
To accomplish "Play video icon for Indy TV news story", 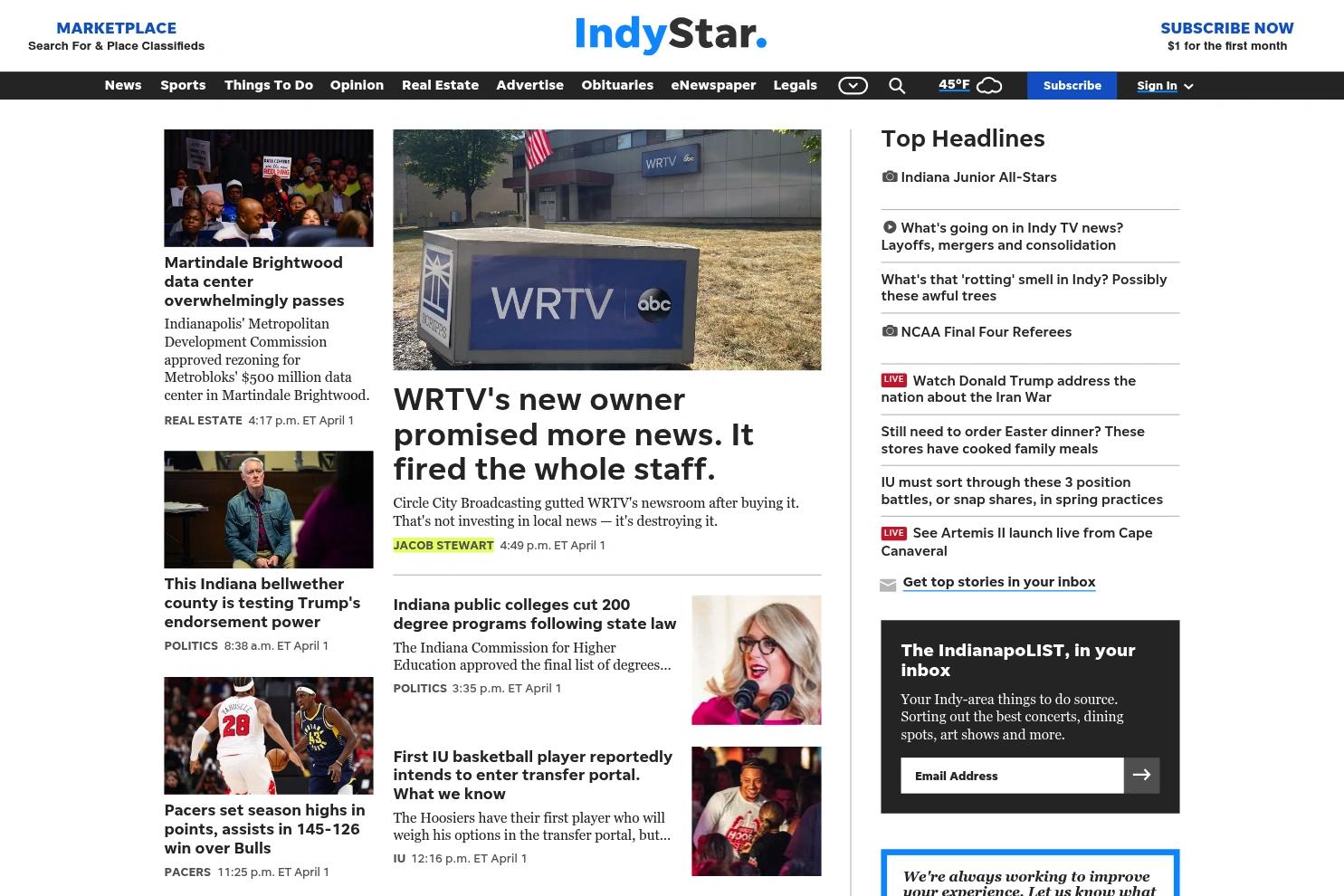I will click(x=890, y=227).
